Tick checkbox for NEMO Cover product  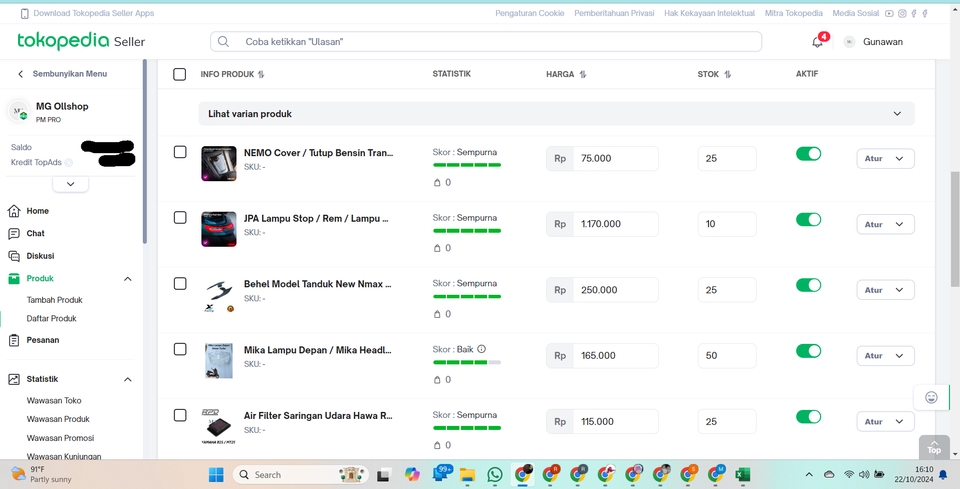click(180, 152)
